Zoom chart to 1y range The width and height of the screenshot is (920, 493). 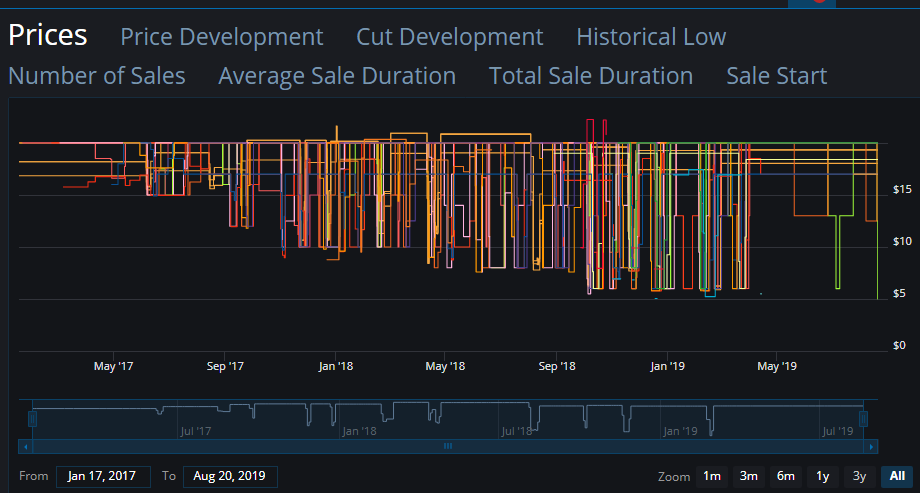point(822,476)
